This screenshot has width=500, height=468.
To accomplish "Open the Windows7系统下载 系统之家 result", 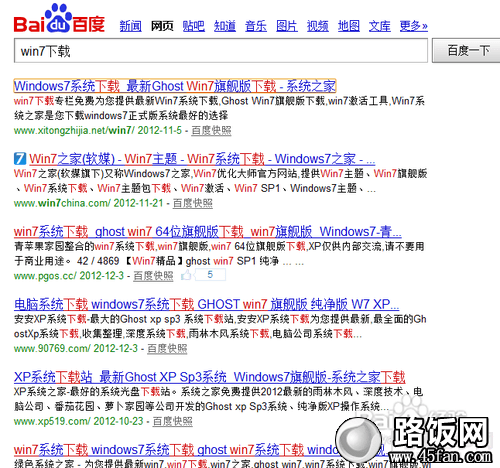I will (x=175, y=86).
